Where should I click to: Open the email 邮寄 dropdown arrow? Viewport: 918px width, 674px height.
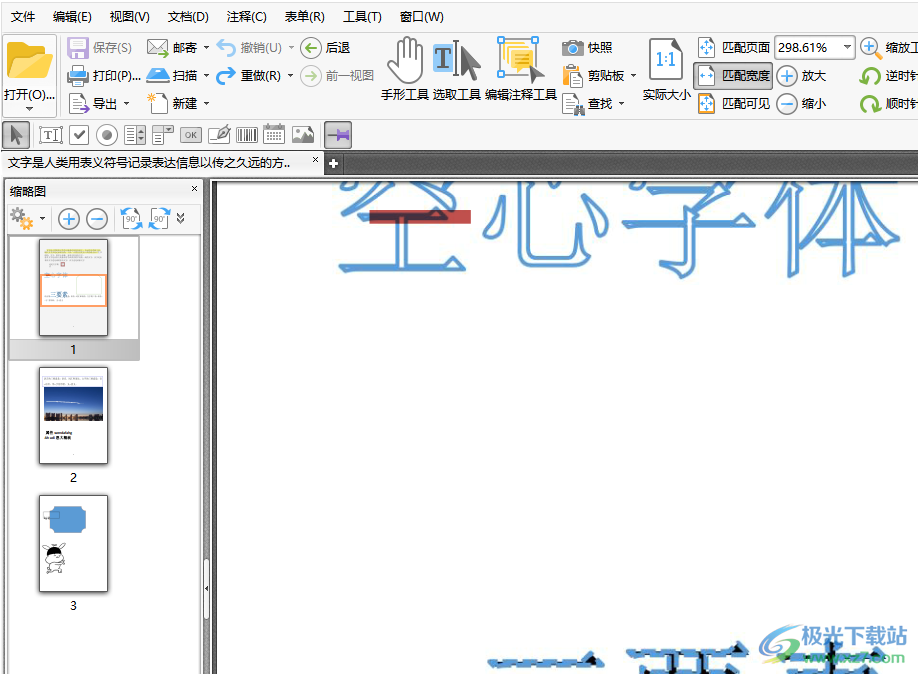point(206,48)
